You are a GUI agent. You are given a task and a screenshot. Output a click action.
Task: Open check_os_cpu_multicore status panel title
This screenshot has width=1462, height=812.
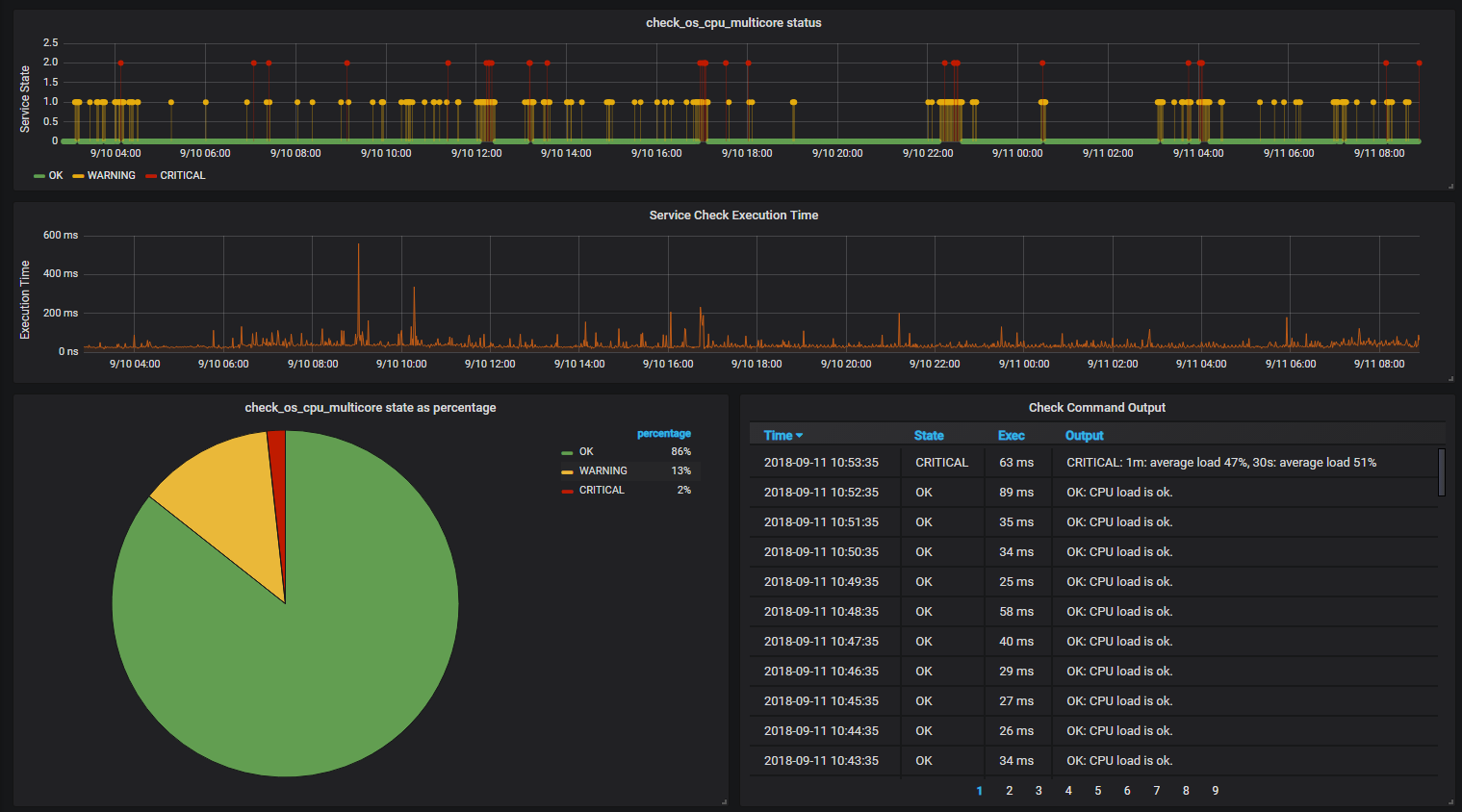[x=733, y=22]
